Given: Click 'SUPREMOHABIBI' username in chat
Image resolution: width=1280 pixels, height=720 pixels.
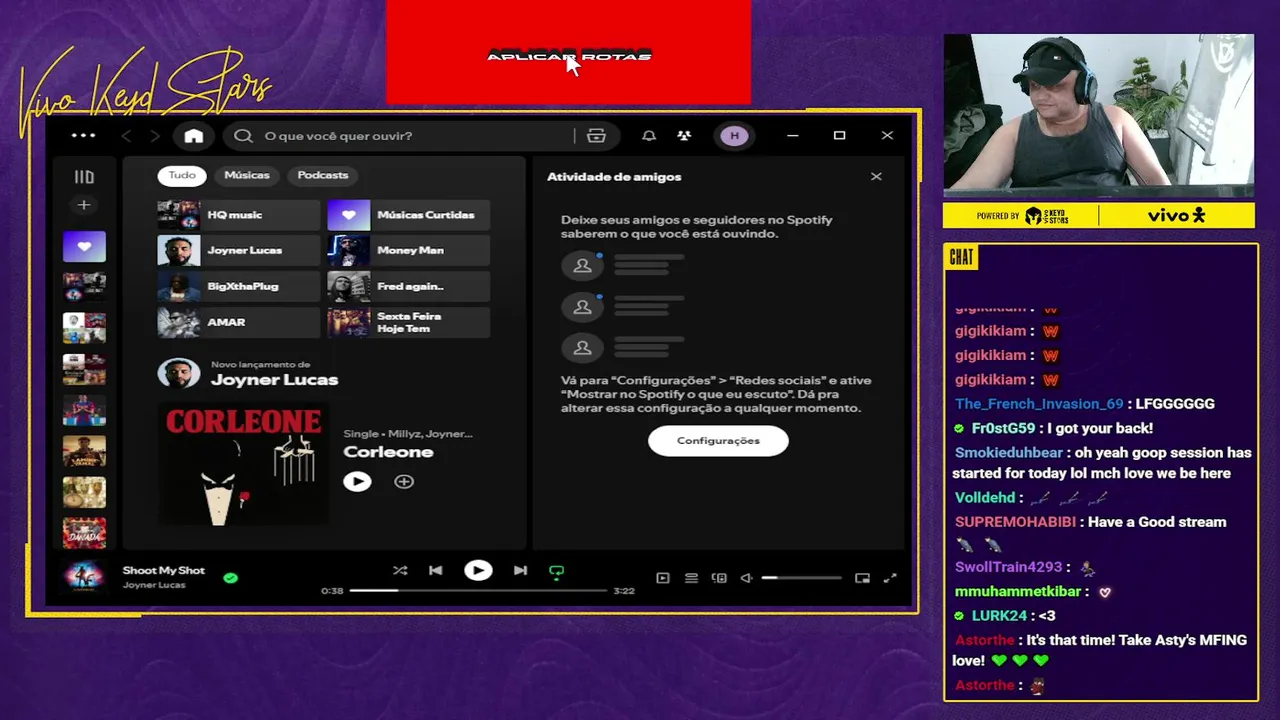Looking at the screenshot, I should click(1015, 522).
